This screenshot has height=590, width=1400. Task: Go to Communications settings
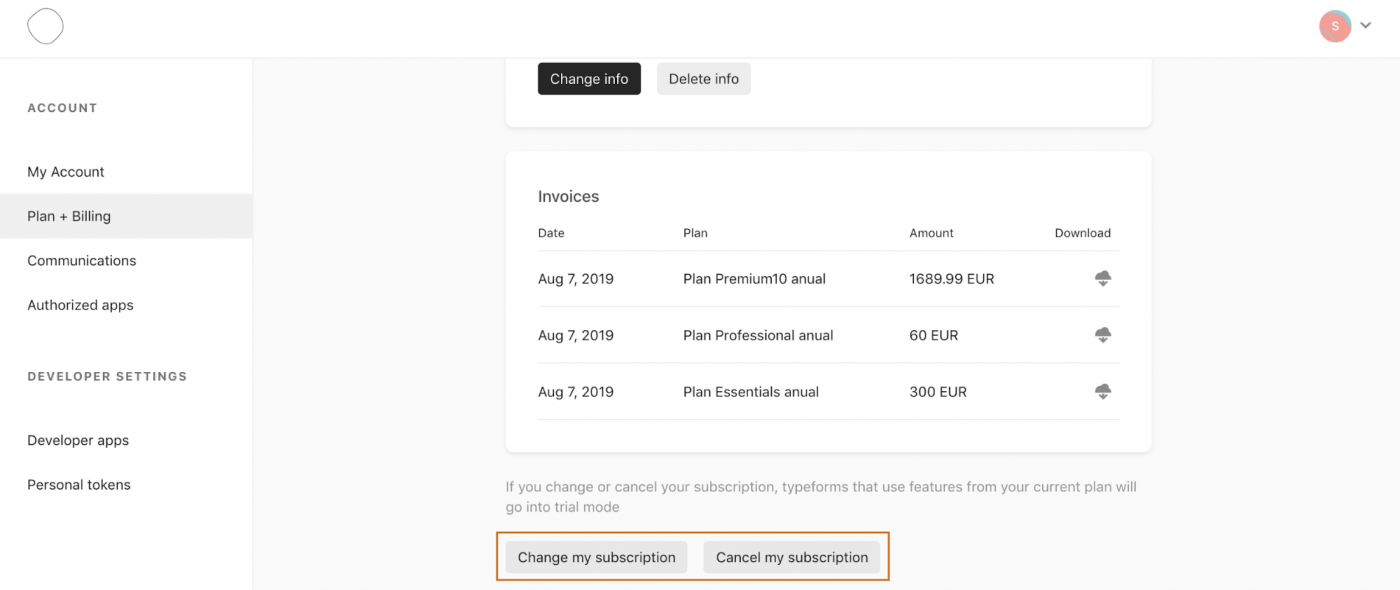coord(82,261)
